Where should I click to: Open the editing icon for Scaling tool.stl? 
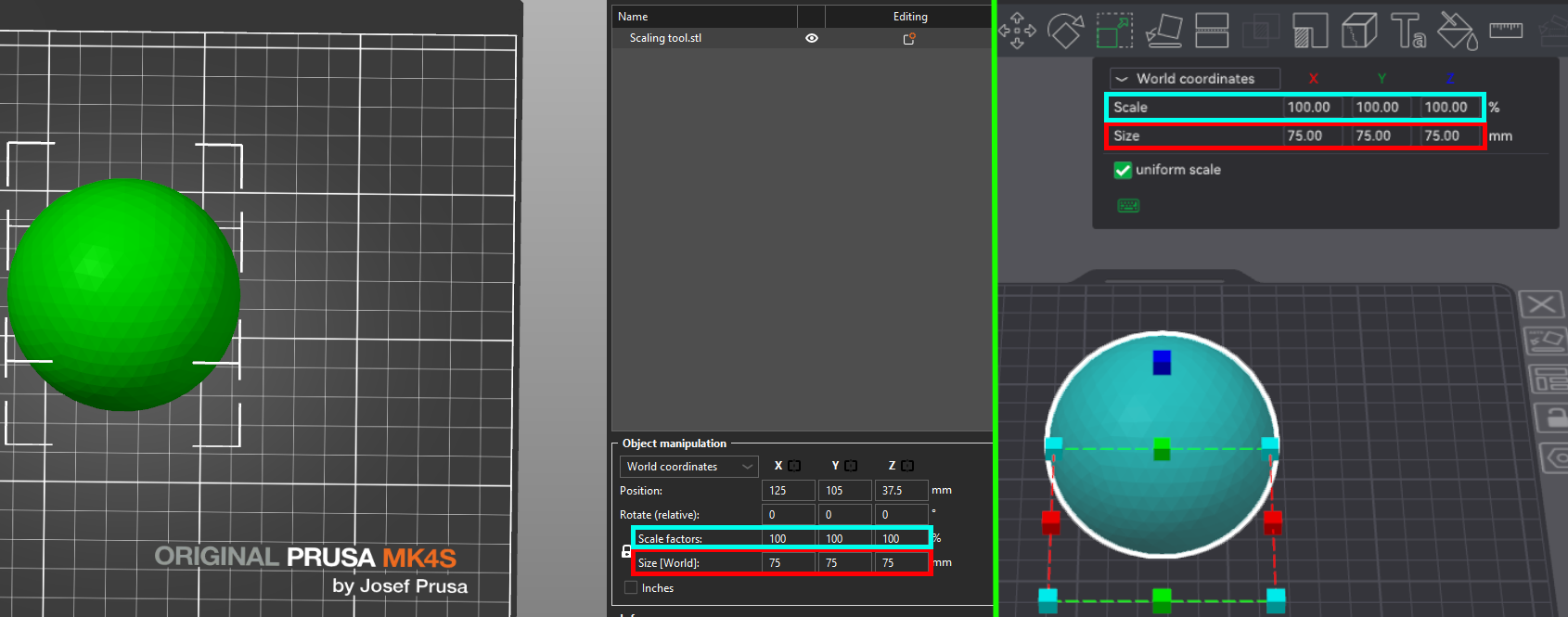click(909, 38)
